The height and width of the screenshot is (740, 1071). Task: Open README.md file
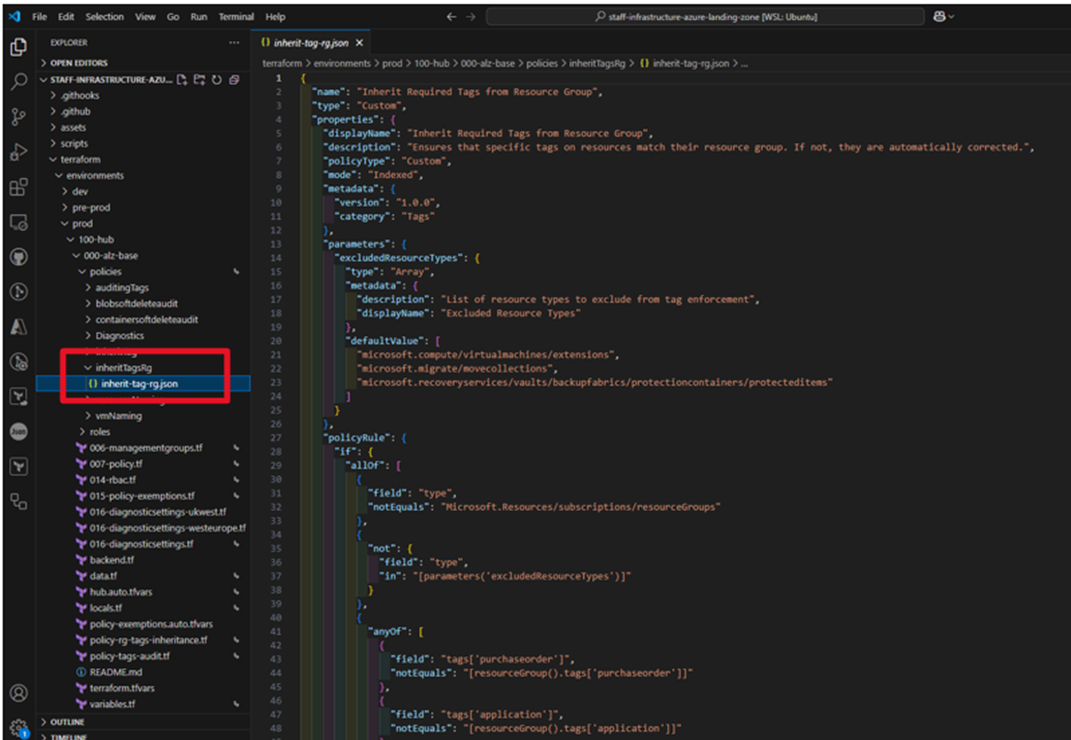[115, 672]
